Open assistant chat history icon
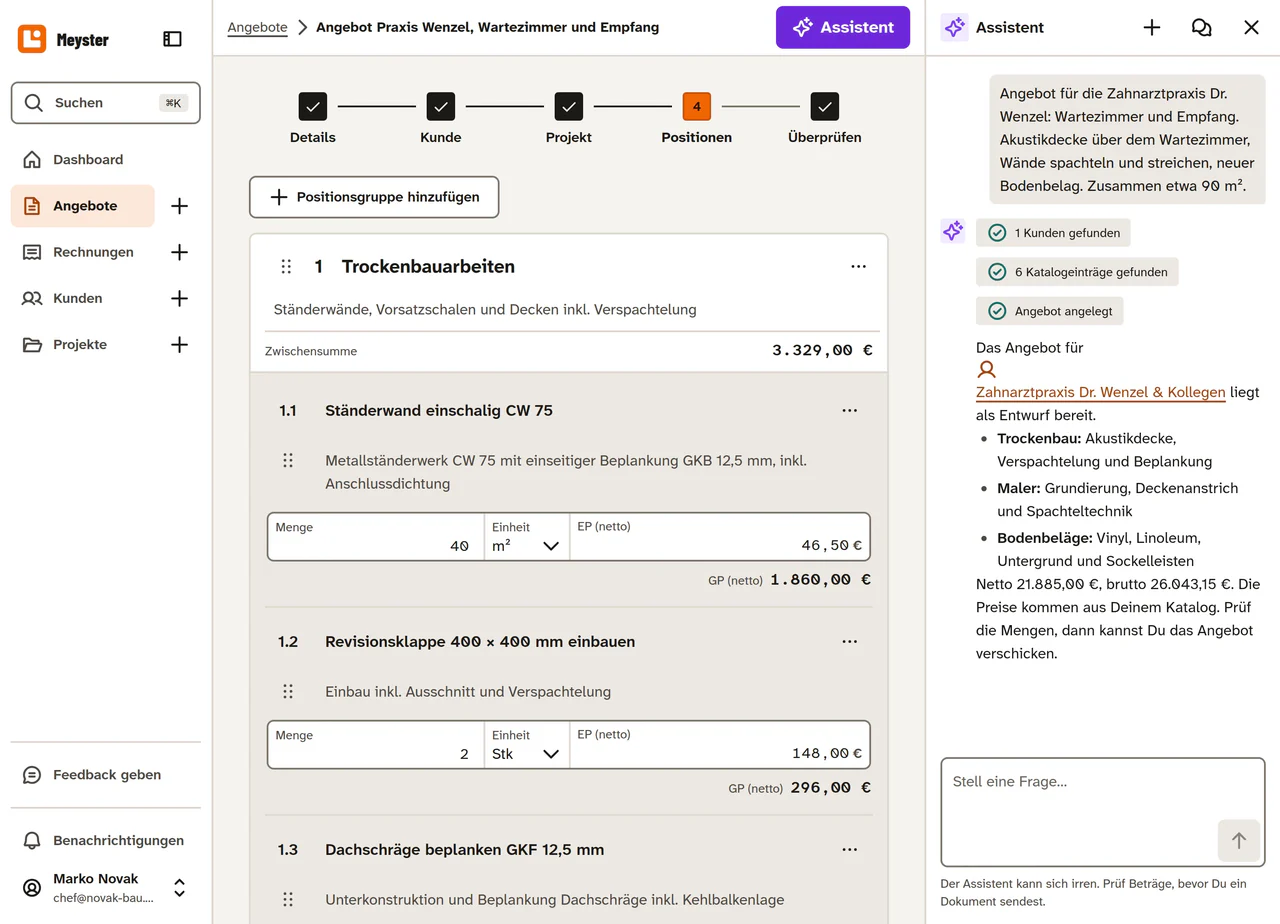1280x924 pixels. click(x=1202, y=28)
